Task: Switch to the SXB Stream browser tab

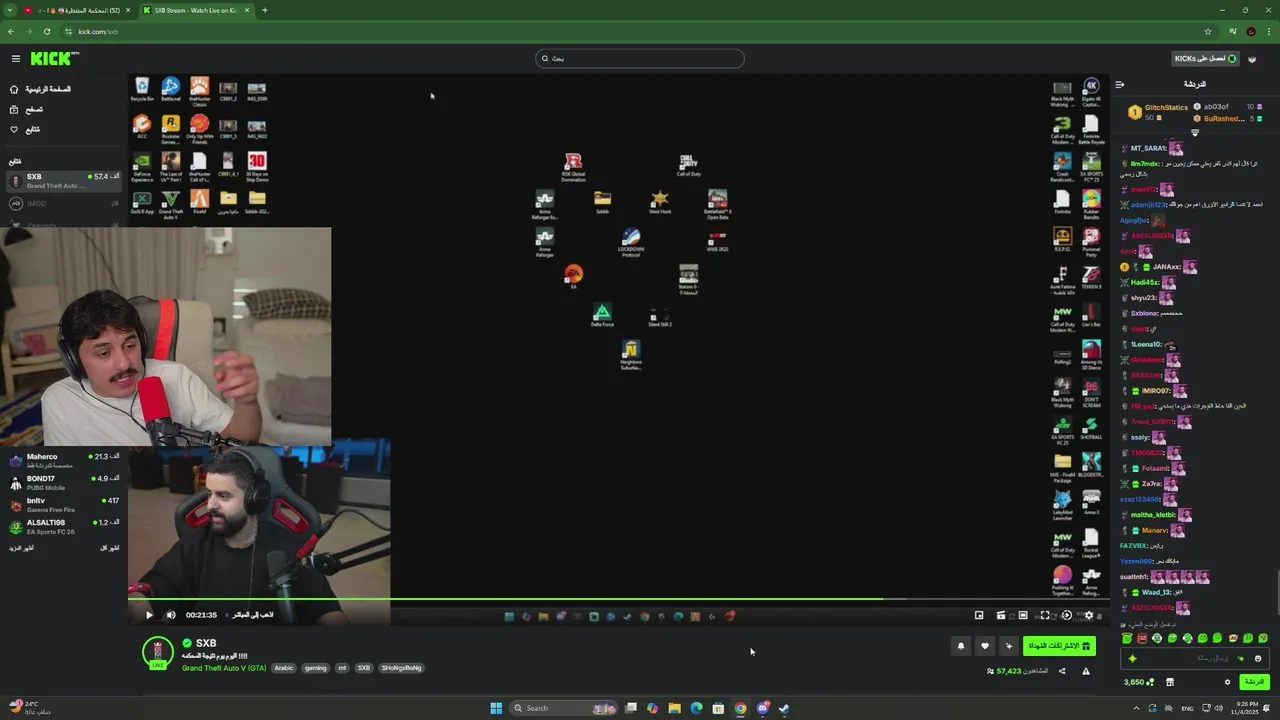Action: 195,10
